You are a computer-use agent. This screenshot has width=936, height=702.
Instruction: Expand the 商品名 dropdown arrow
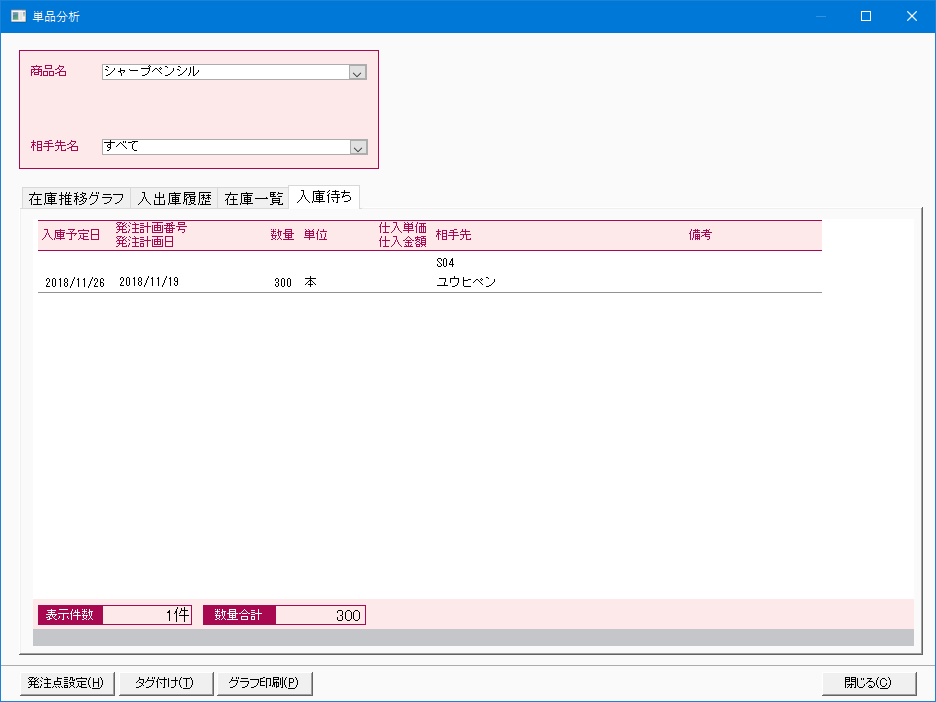(358, 72)
